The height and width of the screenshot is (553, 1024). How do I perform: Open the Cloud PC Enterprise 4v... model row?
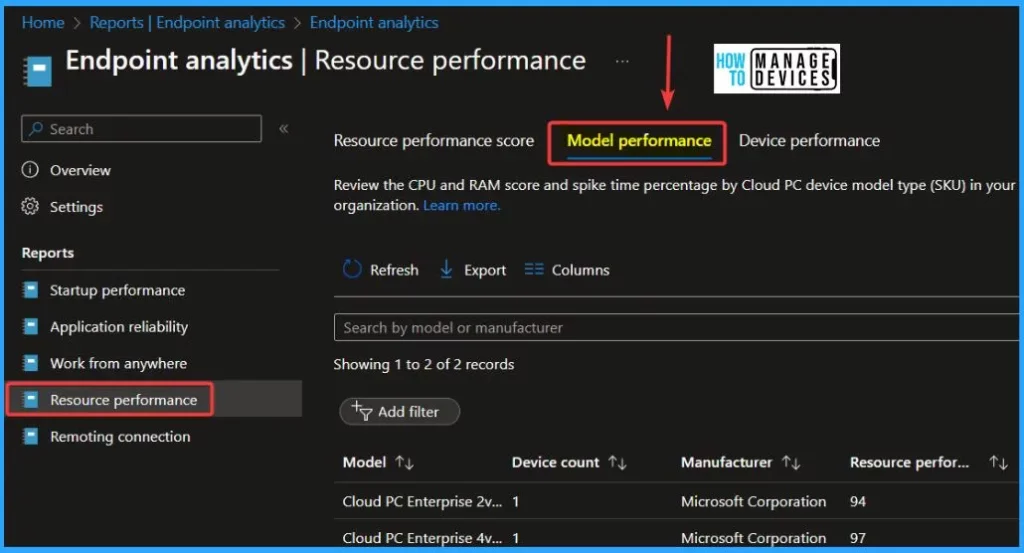422,538
